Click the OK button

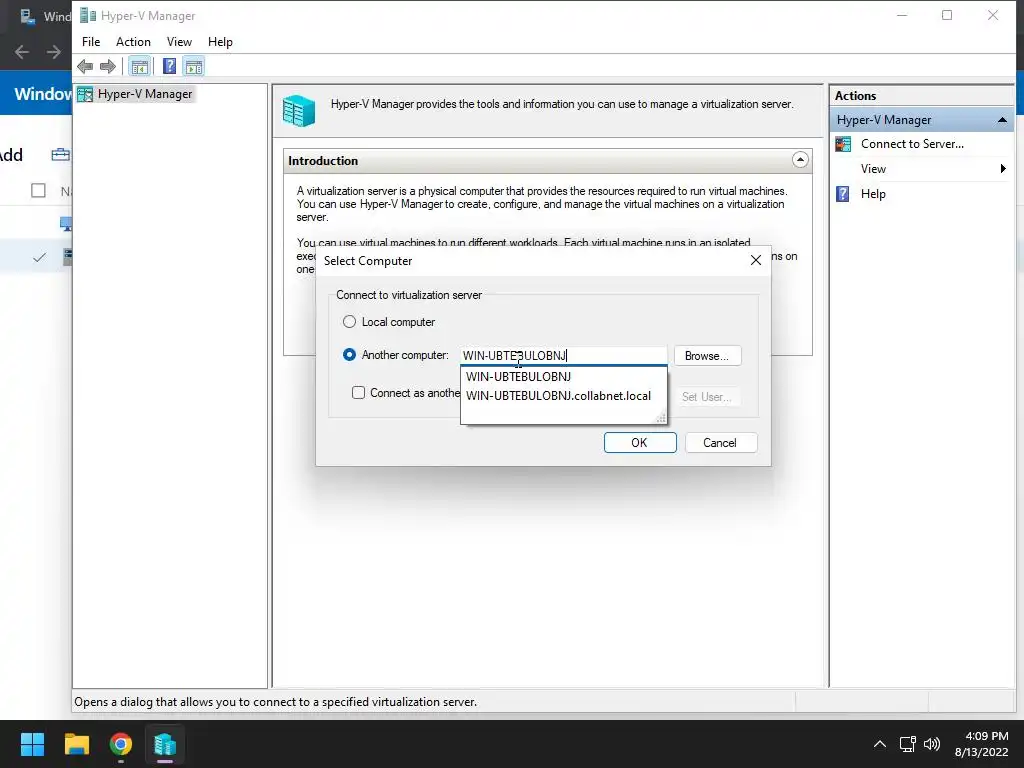point(640,443)
